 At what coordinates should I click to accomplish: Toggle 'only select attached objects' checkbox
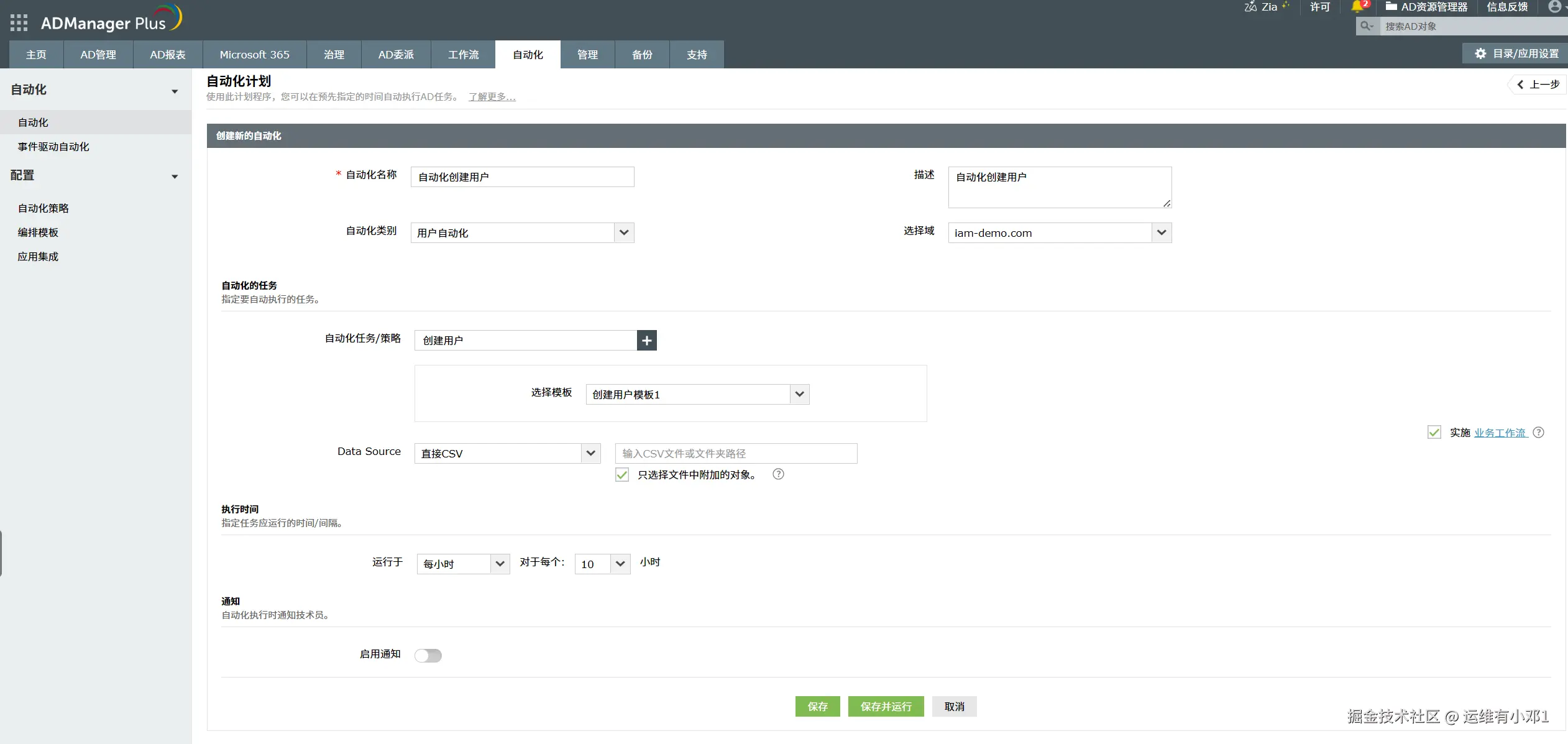point(622,475)
